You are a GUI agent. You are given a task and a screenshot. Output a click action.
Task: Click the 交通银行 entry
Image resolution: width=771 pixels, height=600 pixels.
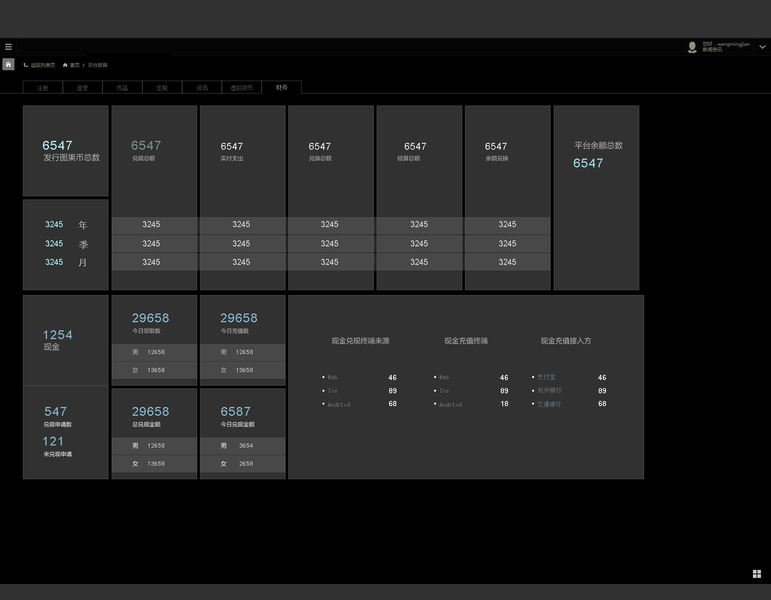(x=549, y=404)
